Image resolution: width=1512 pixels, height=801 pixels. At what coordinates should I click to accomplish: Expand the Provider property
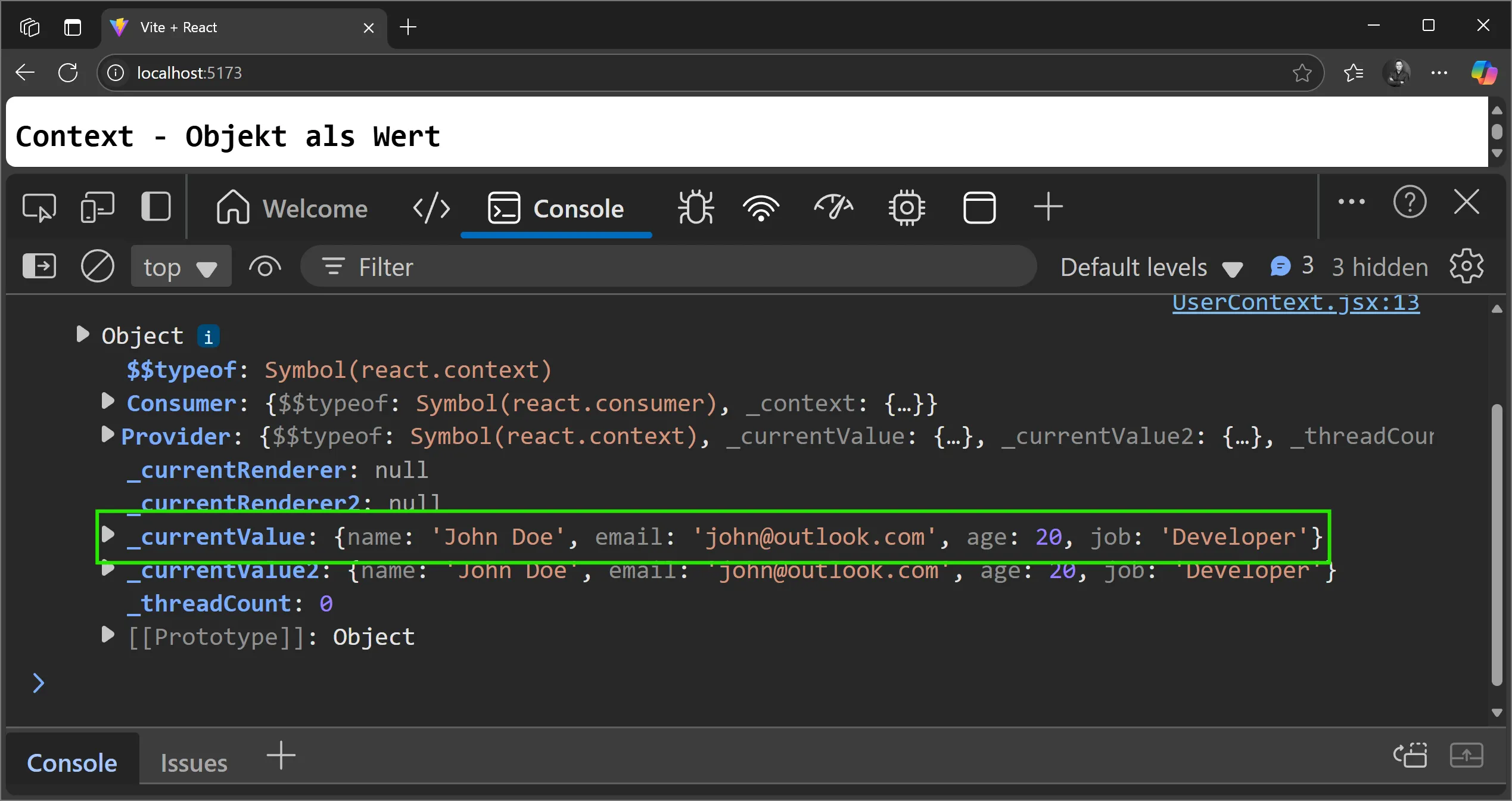[x=107, y=434]
